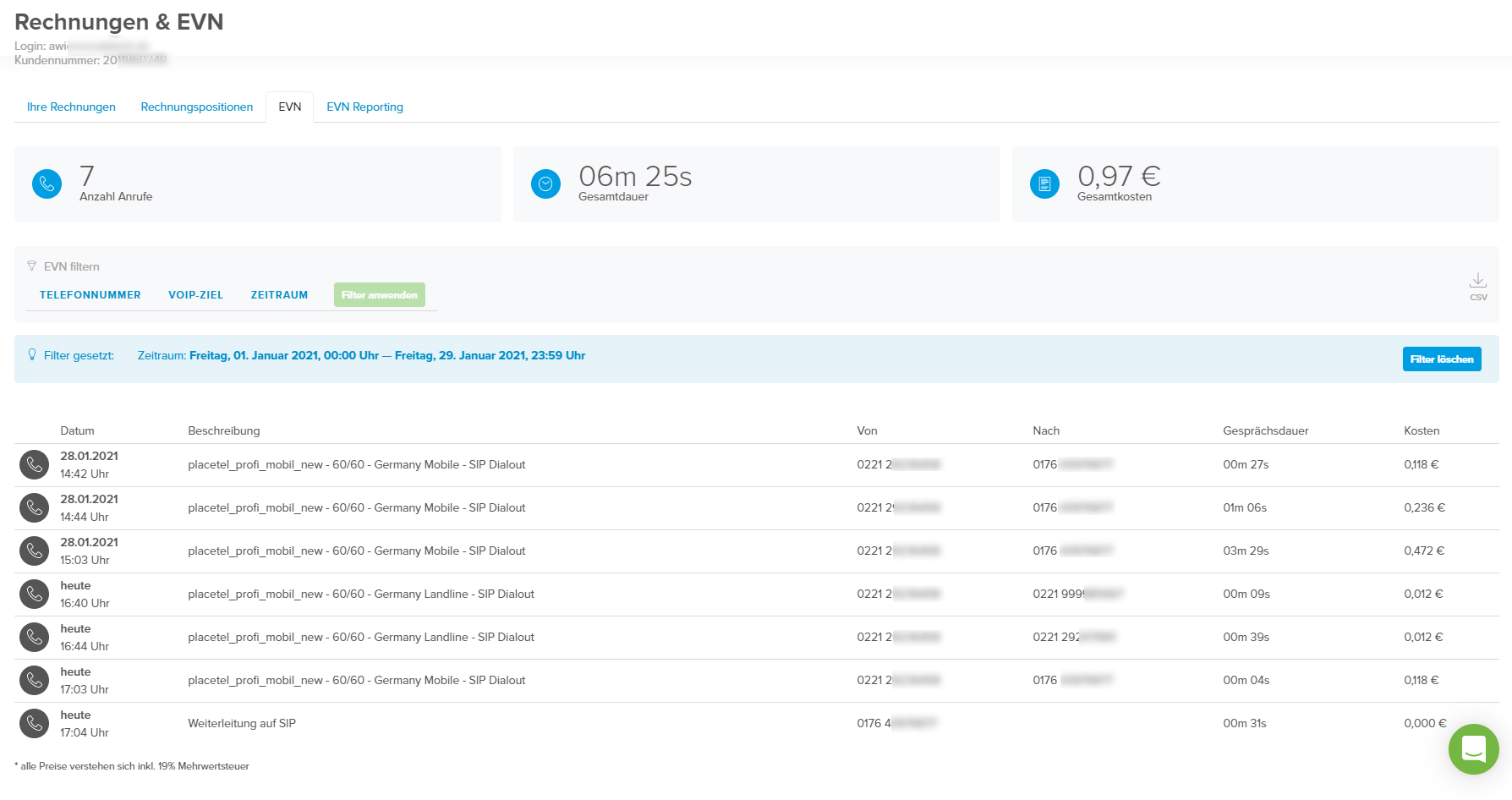
Task: Click the Gesamtkosten invoice icon
Action: pos(1044,184)
